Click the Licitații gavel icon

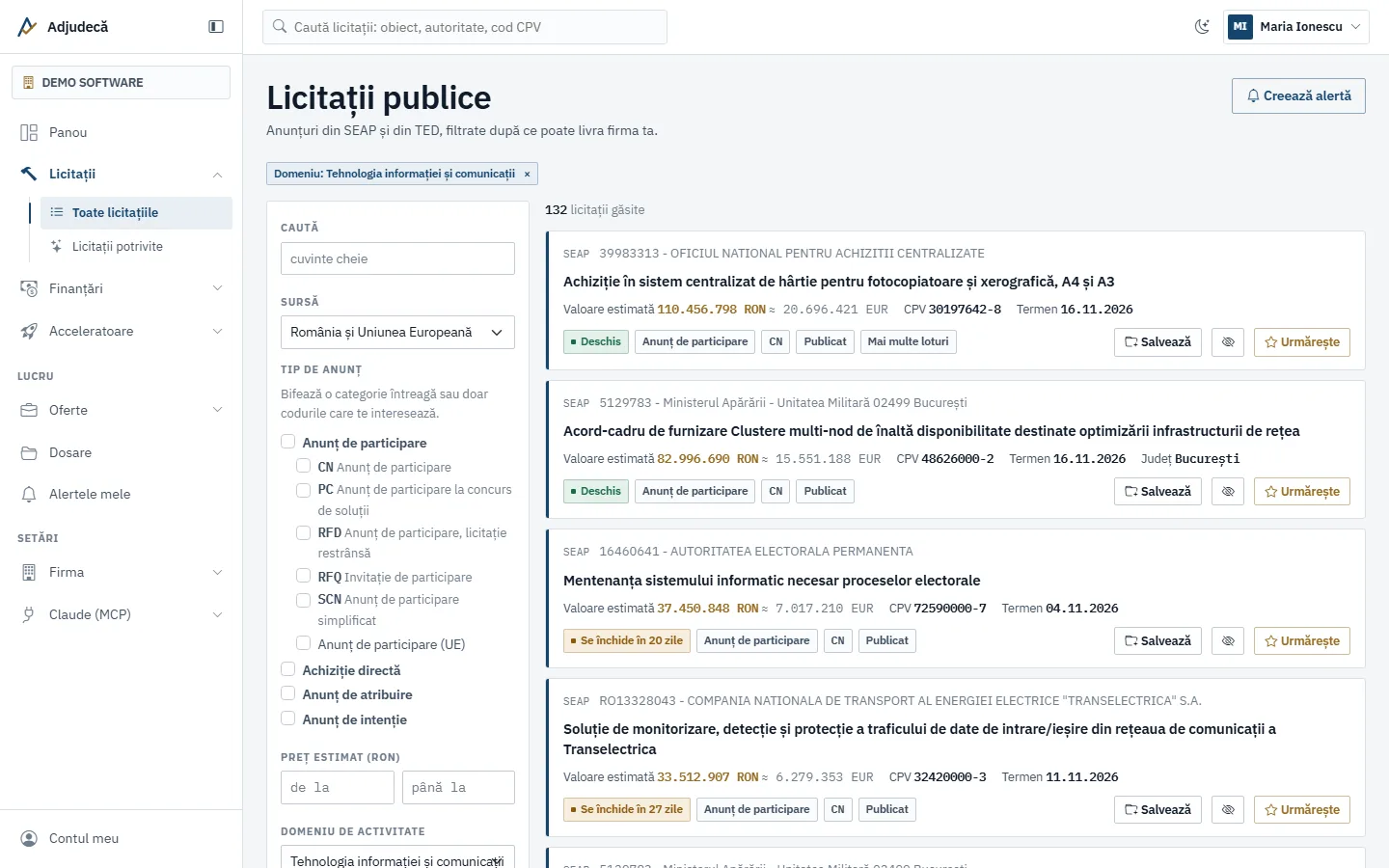[29, 174]
